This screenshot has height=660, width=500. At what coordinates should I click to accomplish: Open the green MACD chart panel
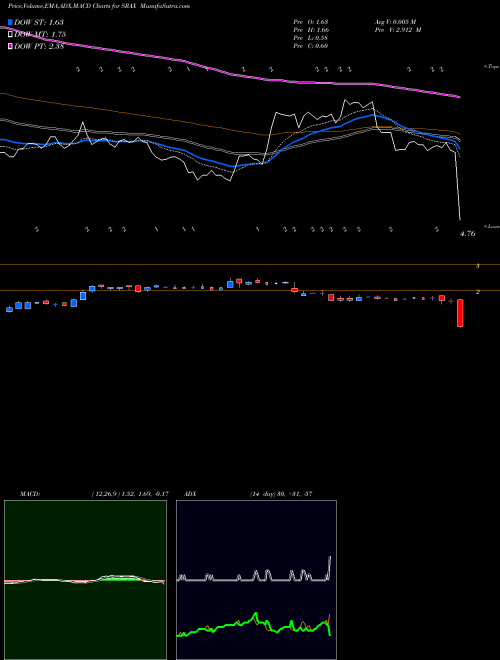(85, 580)
